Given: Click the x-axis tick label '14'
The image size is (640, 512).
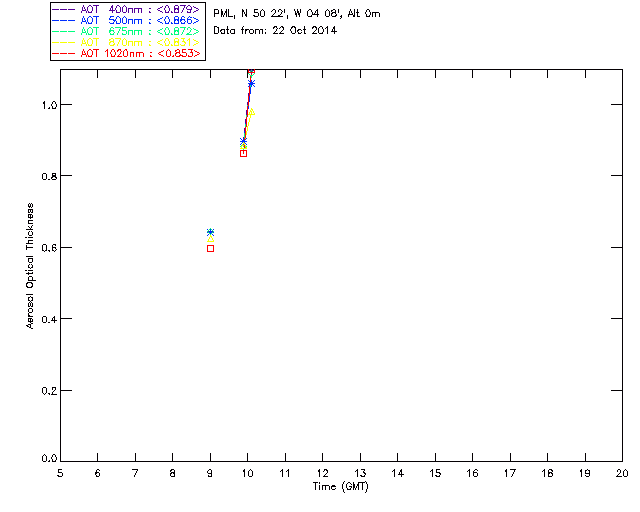Looking at the screenshot, I should (398, 473).
